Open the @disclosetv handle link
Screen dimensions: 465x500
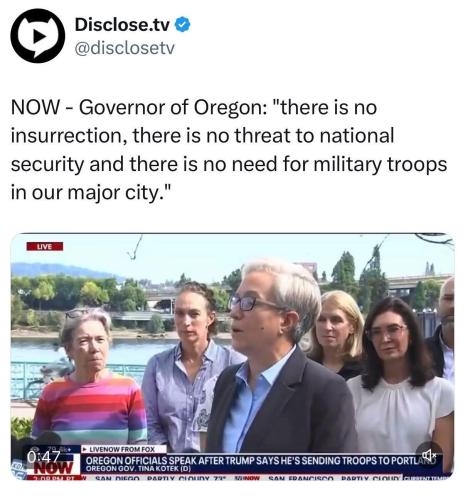click(125, 48)
